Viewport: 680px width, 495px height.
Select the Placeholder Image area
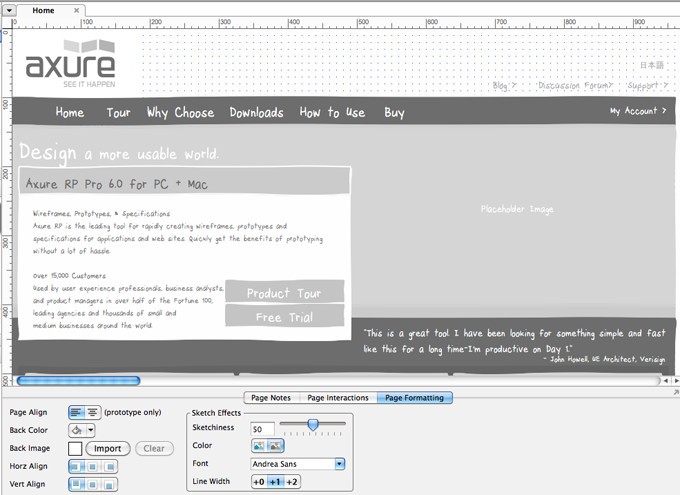pyautogui.click(x=517, y=210)
